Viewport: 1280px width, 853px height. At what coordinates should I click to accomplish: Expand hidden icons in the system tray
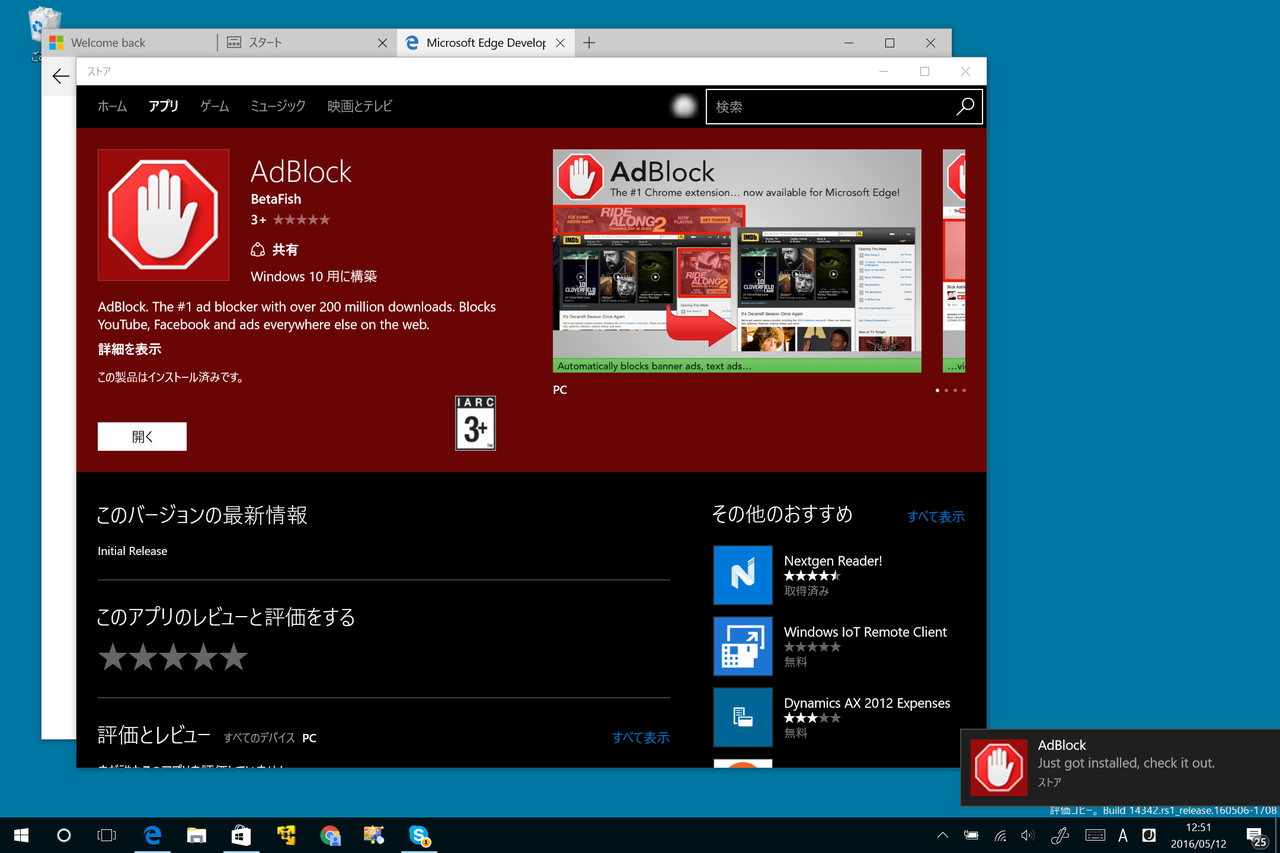(x=941, y=835)
